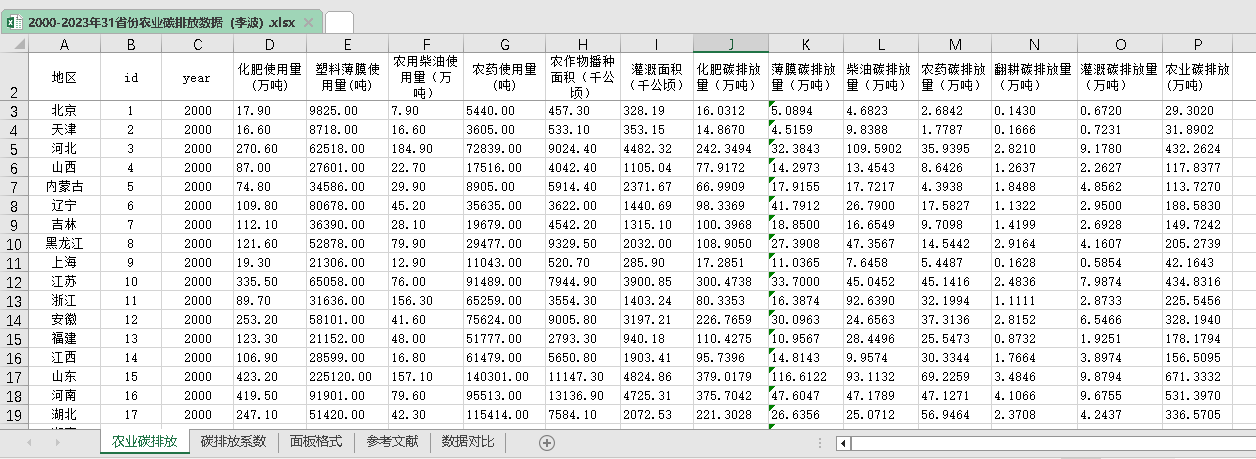Activate the 2000-2023年31省份农业碳排放数据 workbook tab
Viewport: 1256px width, 459px height.
tap(161, 22)
